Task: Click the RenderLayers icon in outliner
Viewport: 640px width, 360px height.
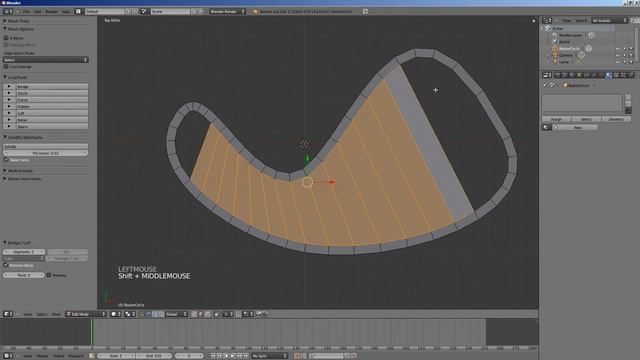Action: (555, 35)
